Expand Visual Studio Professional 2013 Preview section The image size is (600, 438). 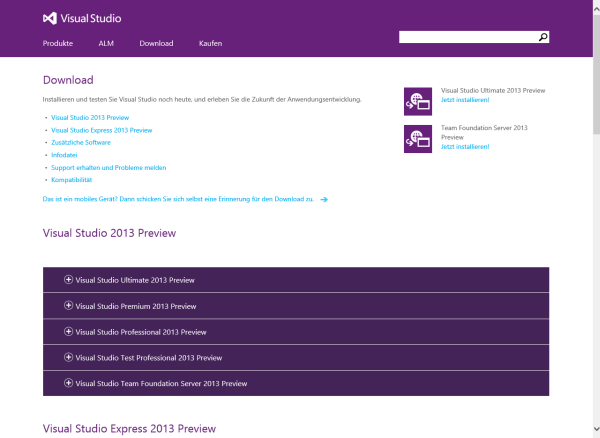pyautogui.click(x=296, y=332)
